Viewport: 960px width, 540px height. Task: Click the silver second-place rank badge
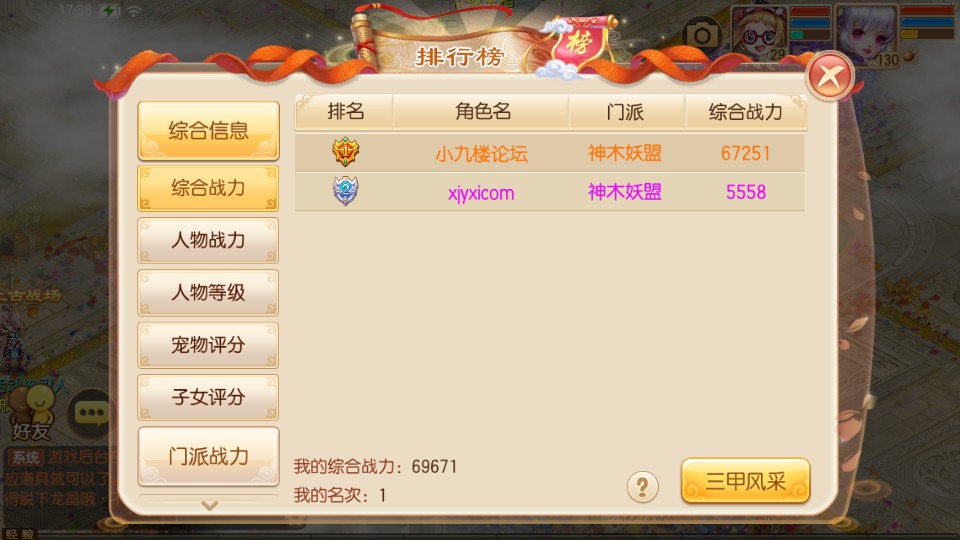pos(345,191)
